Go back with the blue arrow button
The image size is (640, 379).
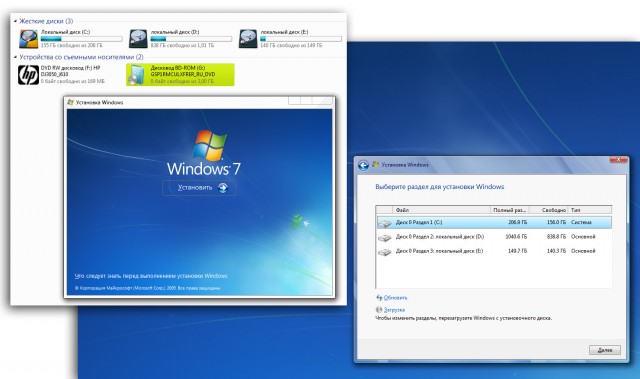click(x=363, y=165)
